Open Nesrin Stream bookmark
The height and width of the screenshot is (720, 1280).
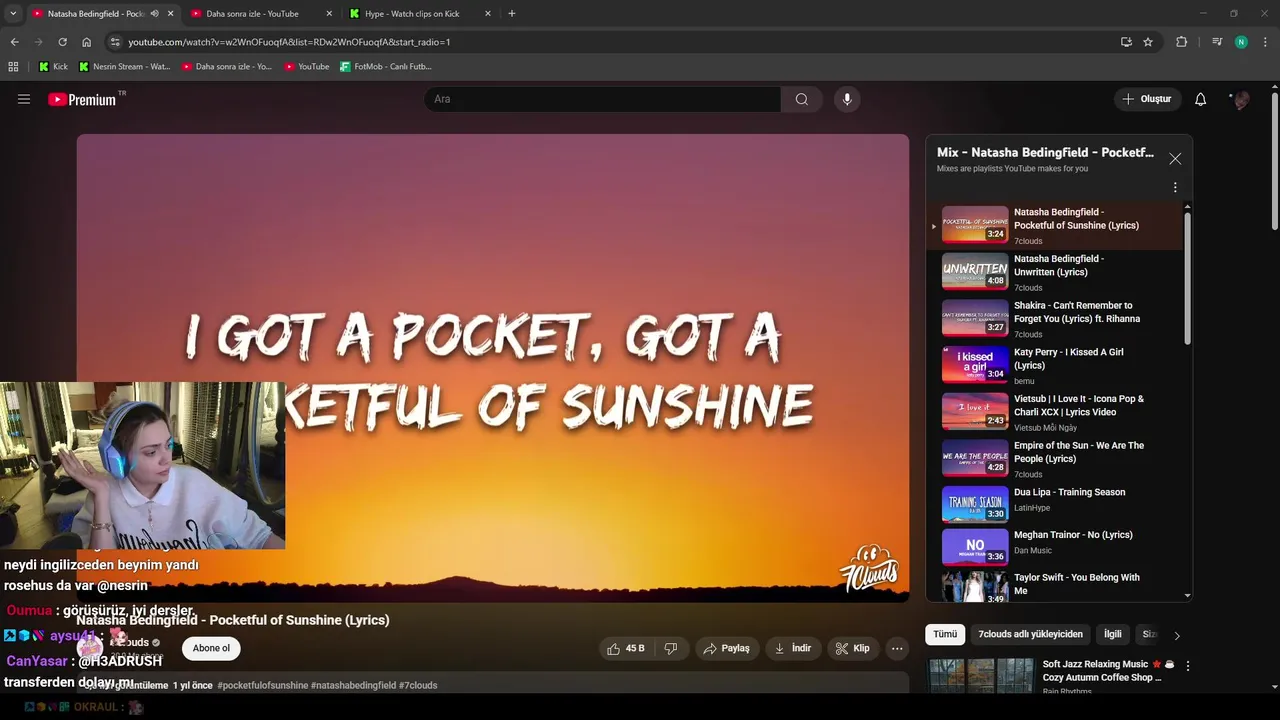click(x=124, y=67)
